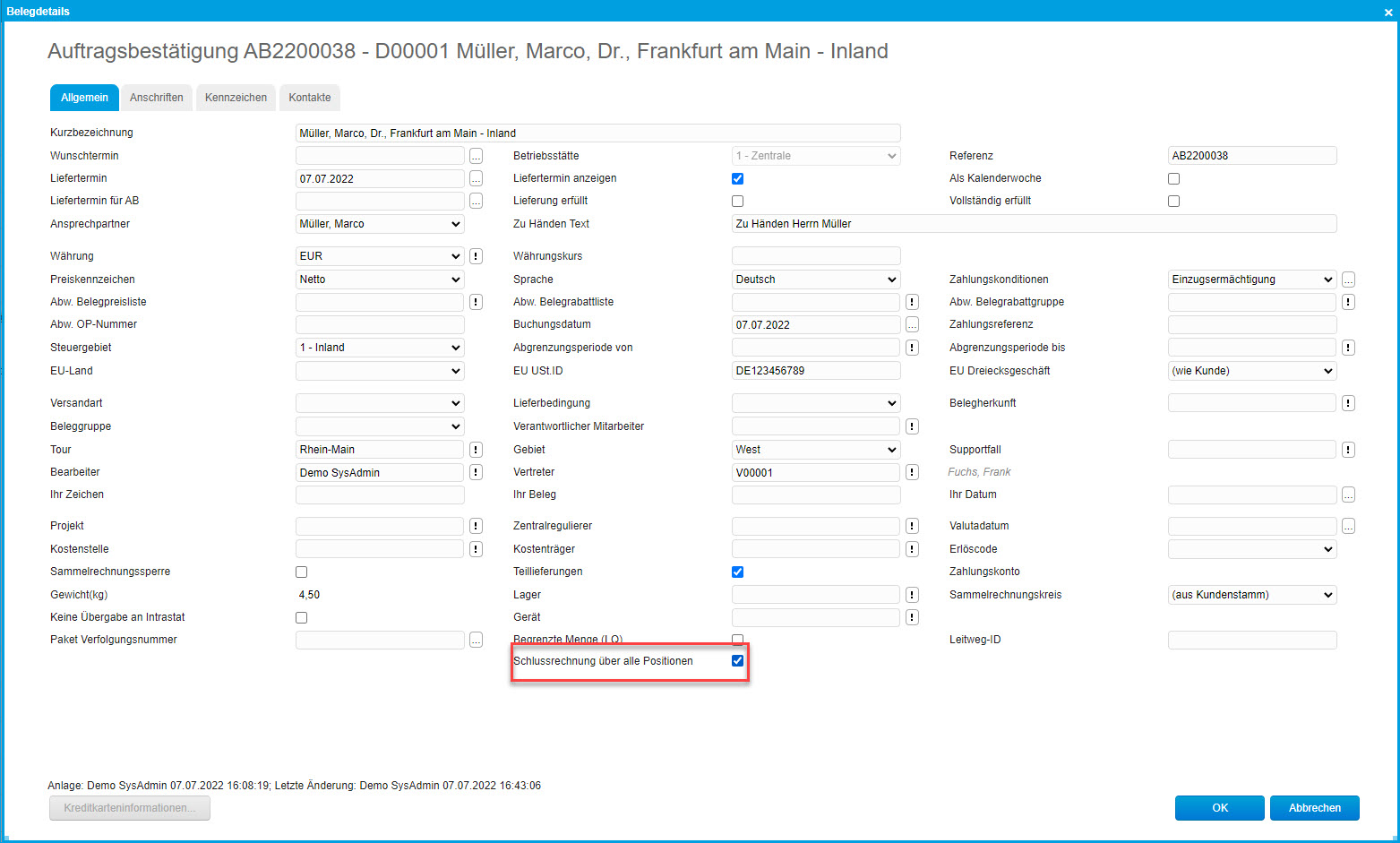Expand the Erlöscode dropdown
1400x843 pixels.
(1252, 549)
